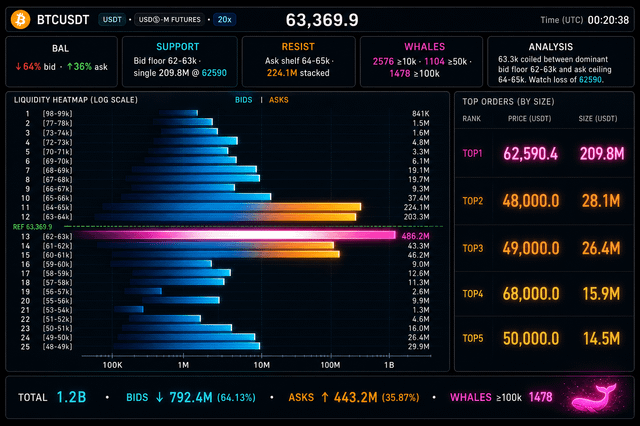Screen dimensions: 640x426
Task: Click TOP4 price 68,000.0
Action: [x=531, y=294]
